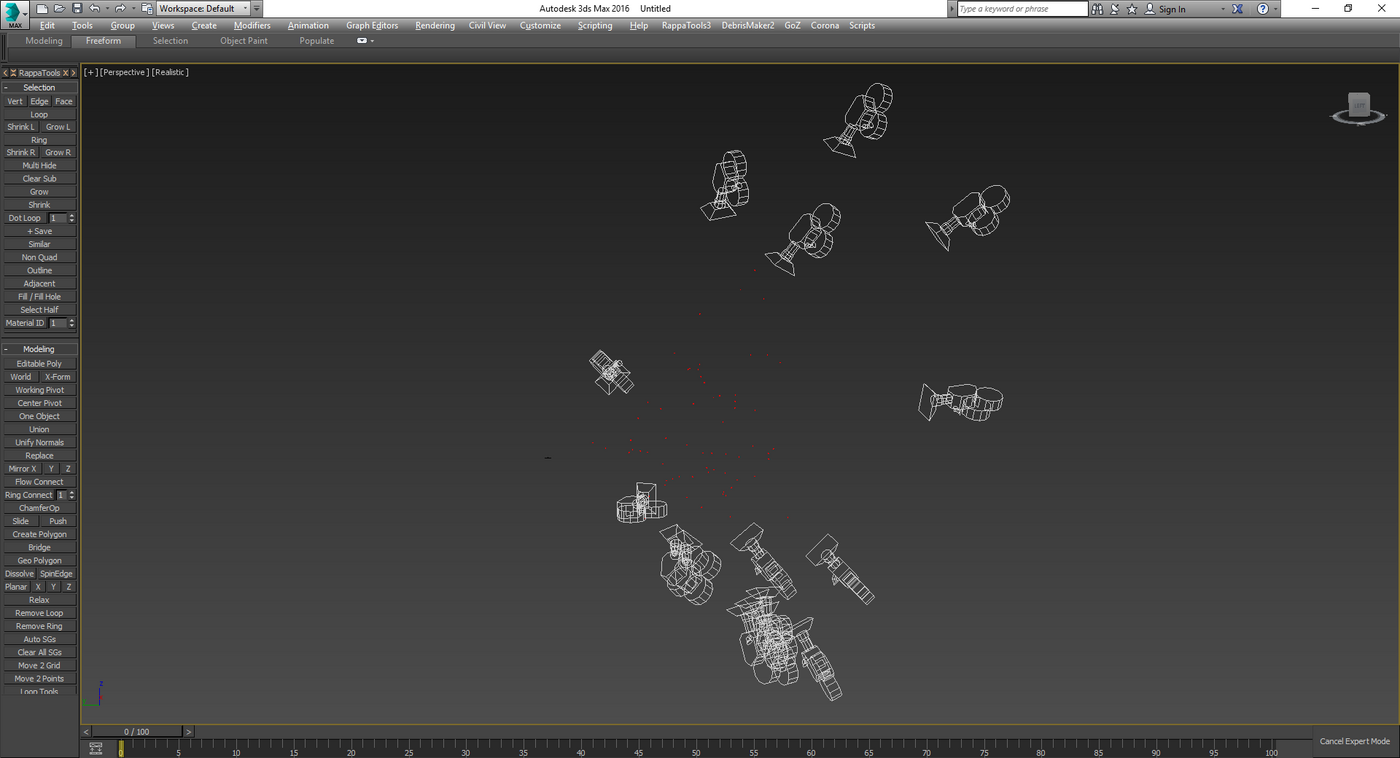Collapse the Selection rollout in RappaTools

tap(39, 87)
